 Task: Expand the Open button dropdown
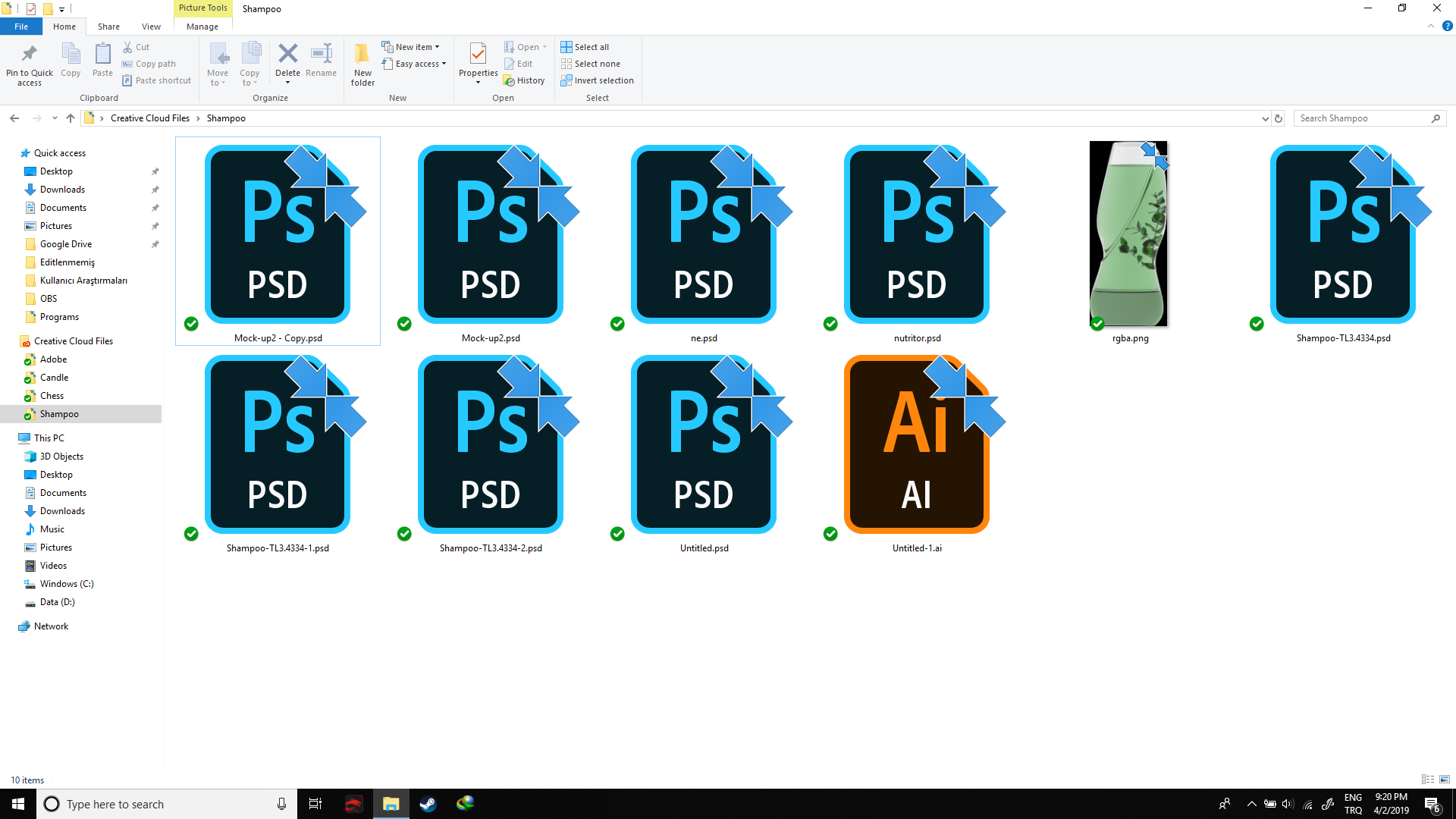(544, 47)
